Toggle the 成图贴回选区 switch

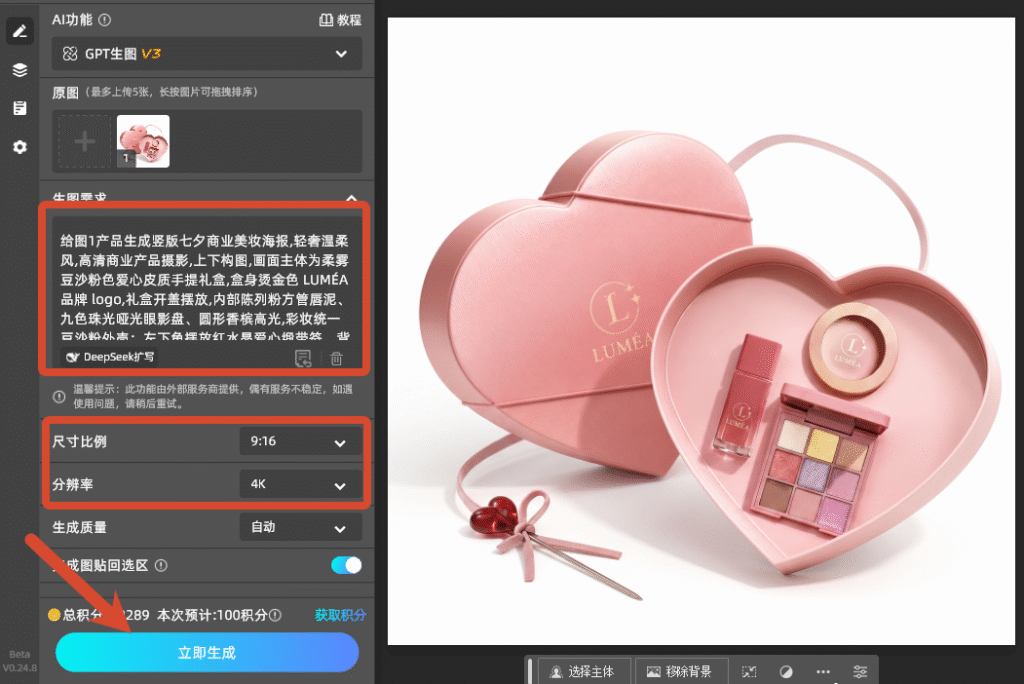pyautogui.click(x=346, y=565)
